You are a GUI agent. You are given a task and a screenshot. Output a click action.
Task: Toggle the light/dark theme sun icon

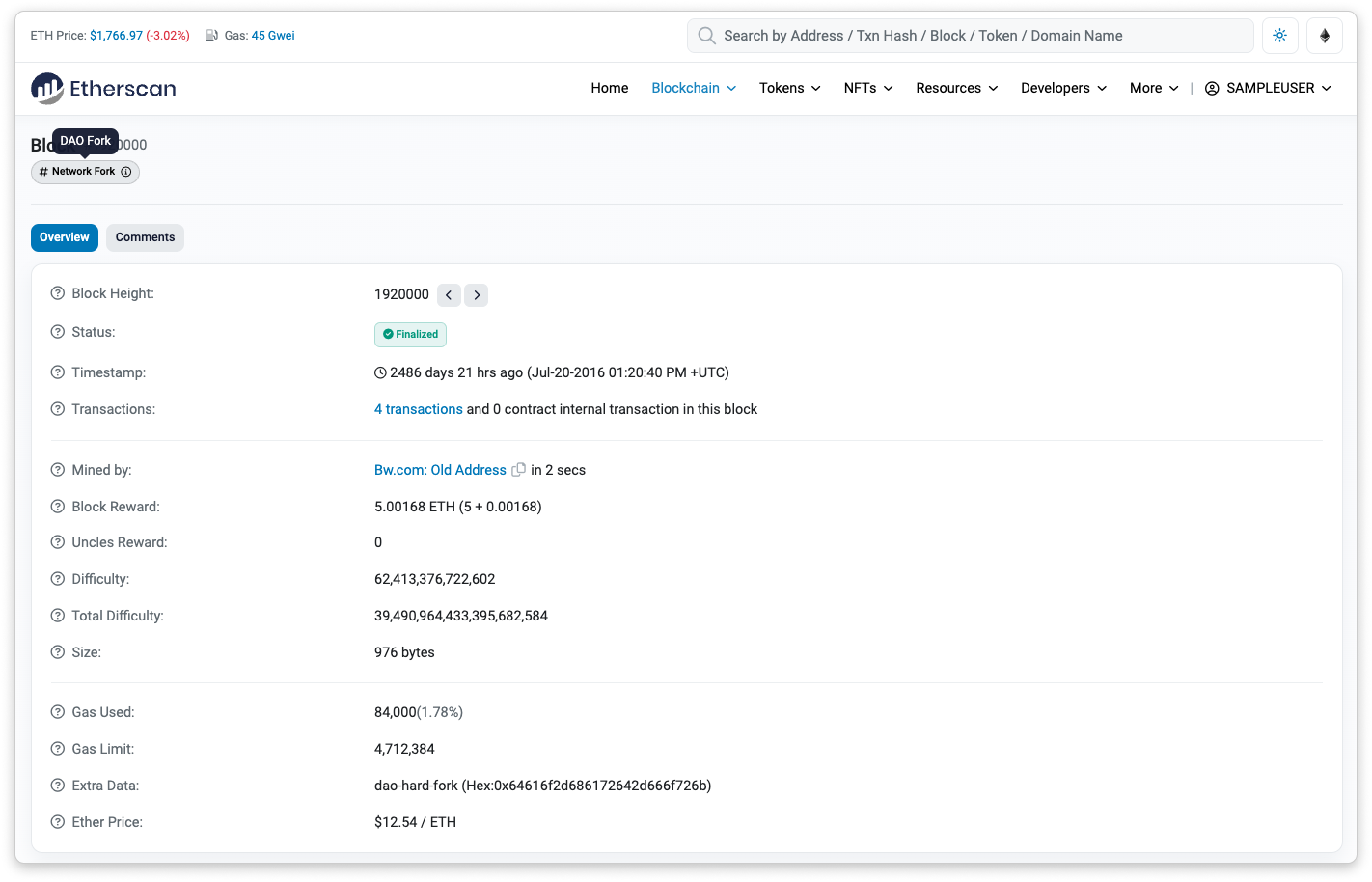(1279, 36)
